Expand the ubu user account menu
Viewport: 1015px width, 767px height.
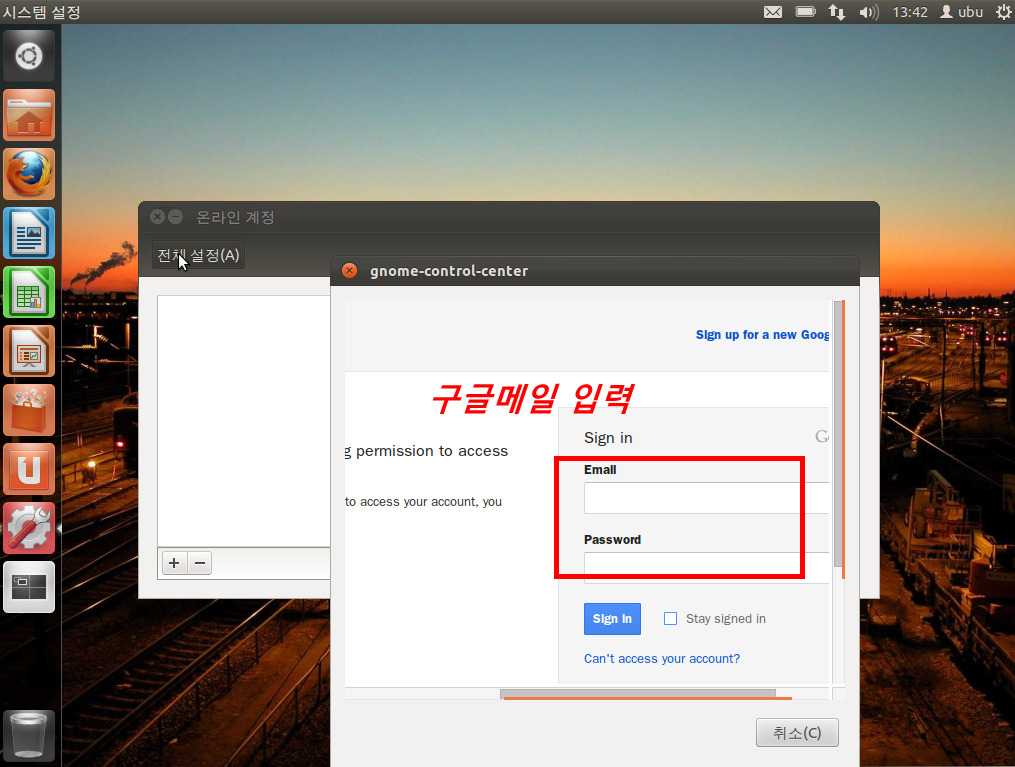961,12
